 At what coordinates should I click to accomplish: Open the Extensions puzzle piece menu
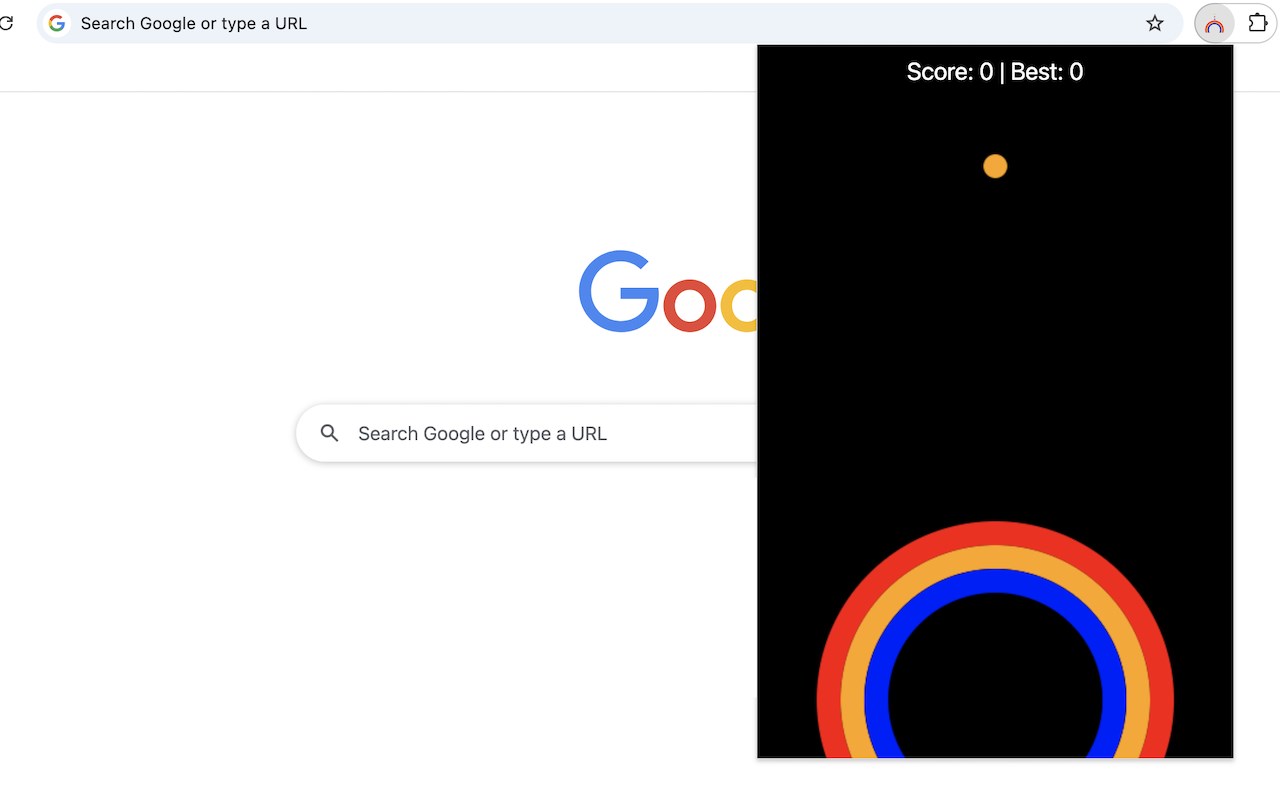pos(1258,23)
